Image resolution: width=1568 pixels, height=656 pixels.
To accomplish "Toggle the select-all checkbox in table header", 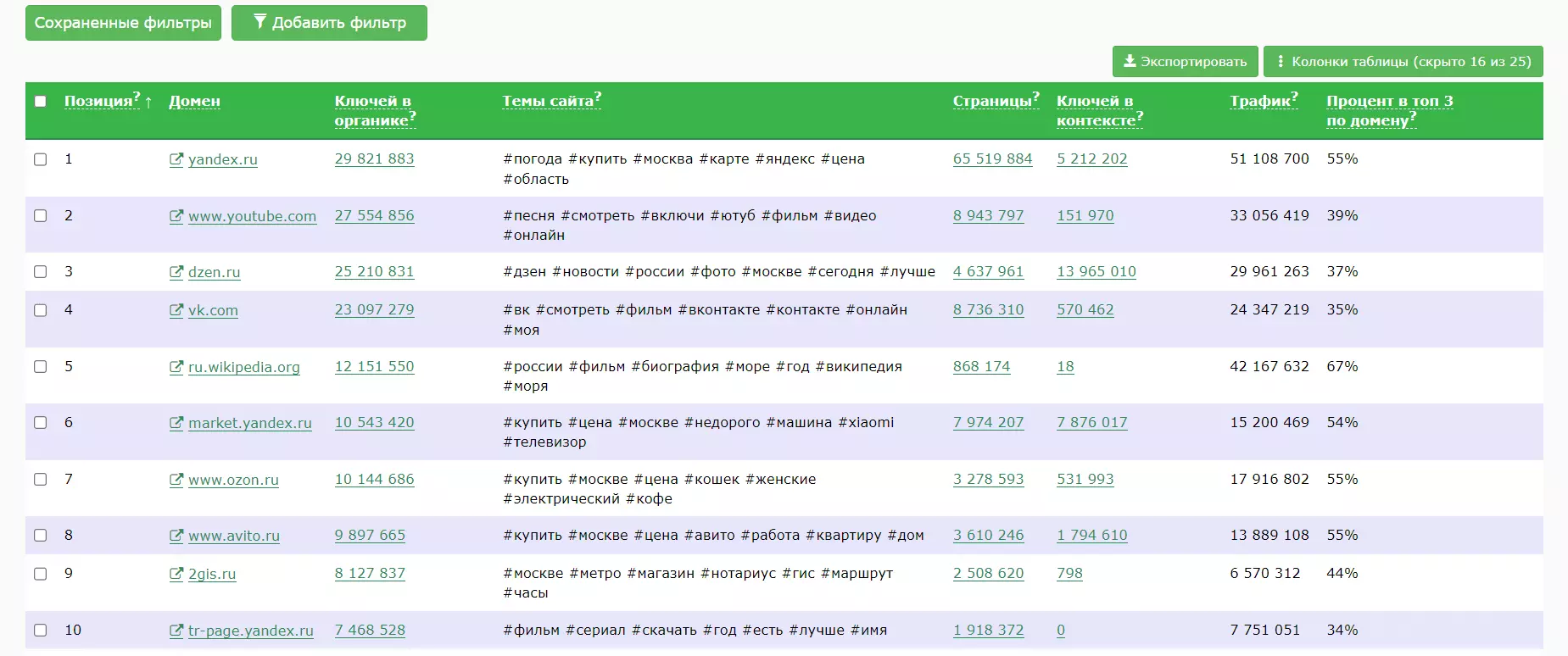I will coord(40,101).
